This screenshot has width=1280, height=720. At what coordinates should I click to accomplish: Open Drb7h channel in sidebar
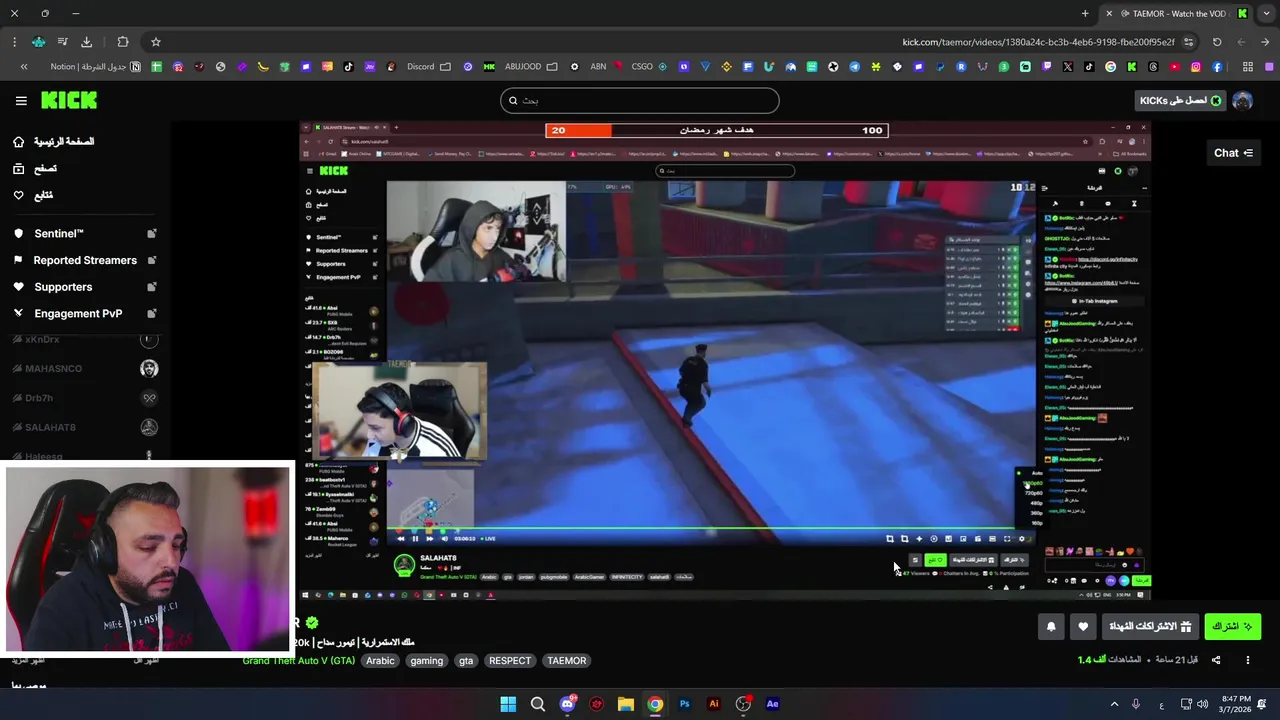[x=85, y=398]
